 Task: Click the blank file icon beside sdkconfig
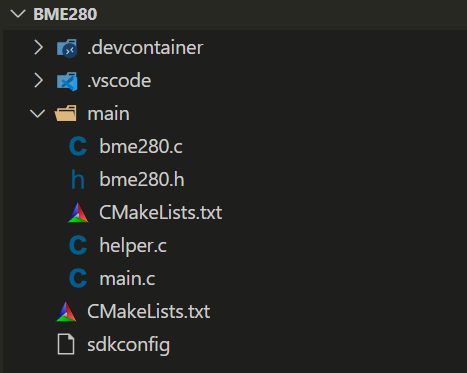pos(66,344)
